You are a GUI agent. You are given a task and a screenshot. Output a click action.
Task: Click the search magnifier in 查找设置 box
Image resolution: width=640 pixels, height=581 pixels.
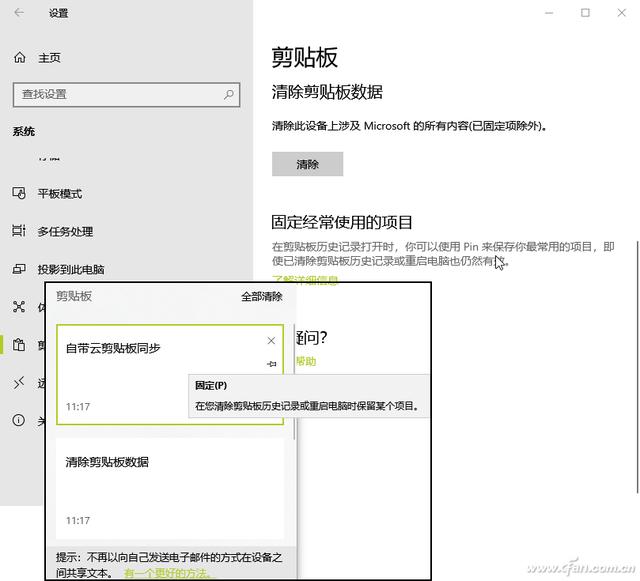229,95
